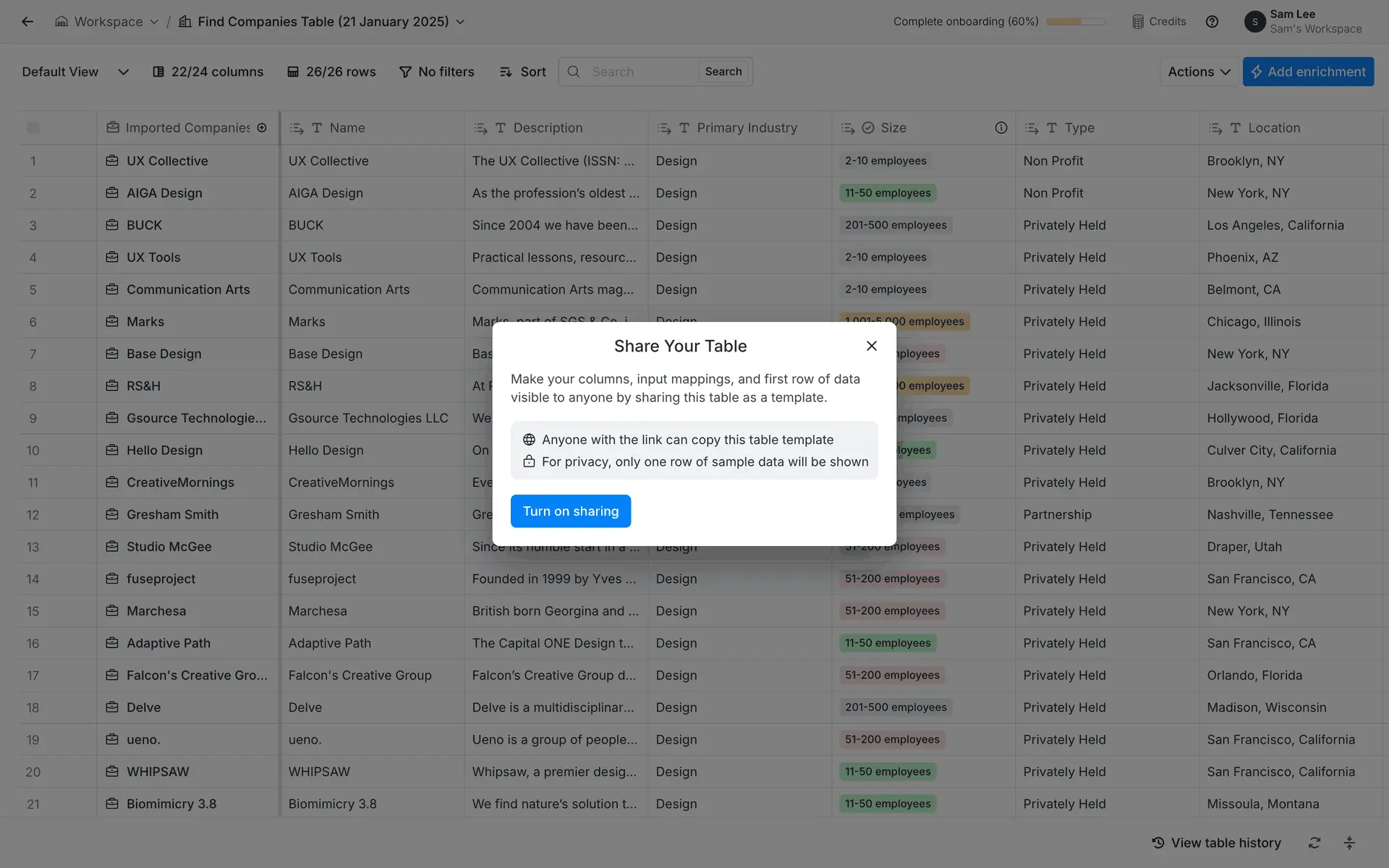Open the help question mark icon

click(x=1212, y=22)
